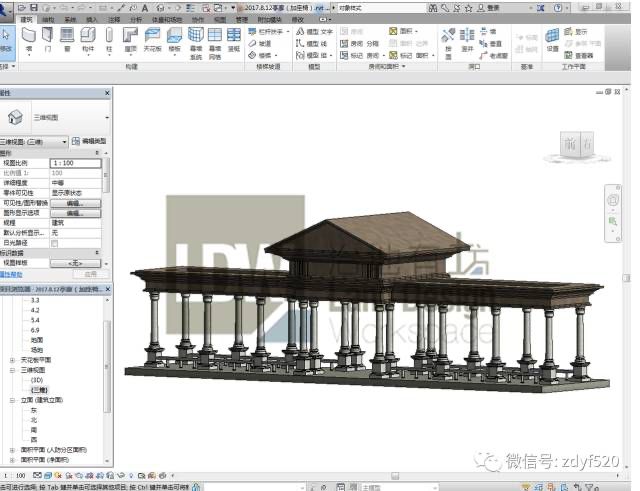Click the Model Line (模型线) tool

(311, 43)
